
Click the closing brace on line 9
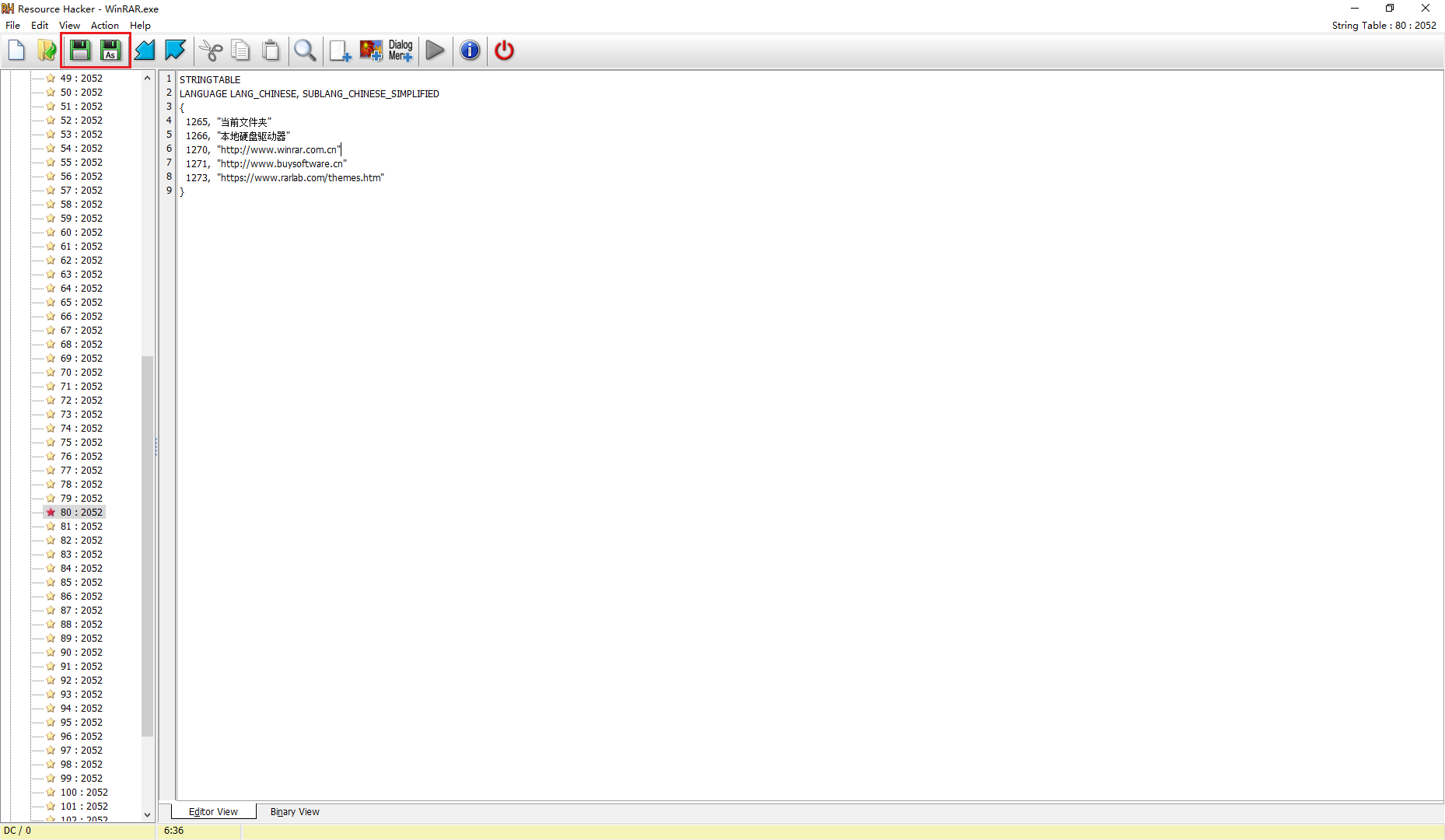coord(182,191)
